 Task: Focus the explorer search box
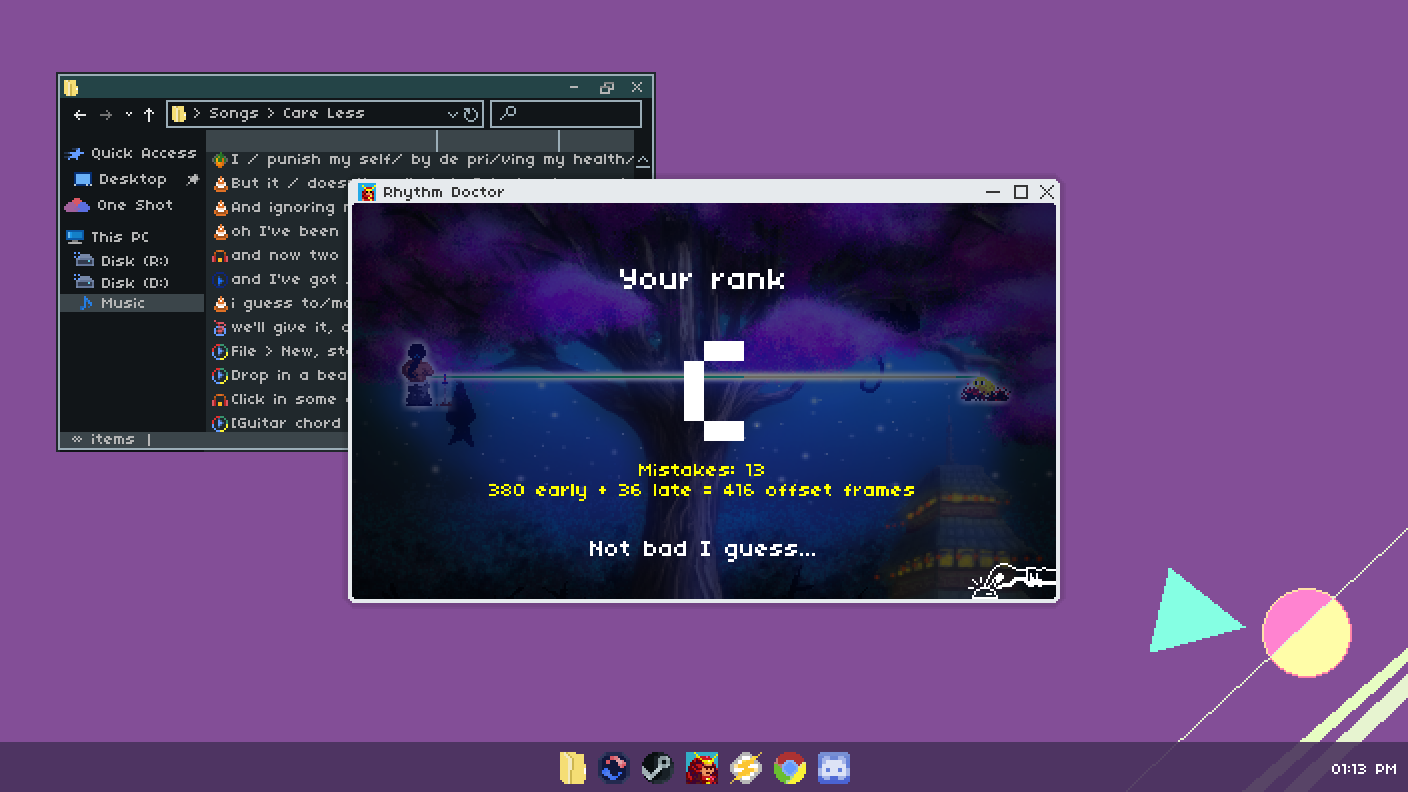[566, 113]
